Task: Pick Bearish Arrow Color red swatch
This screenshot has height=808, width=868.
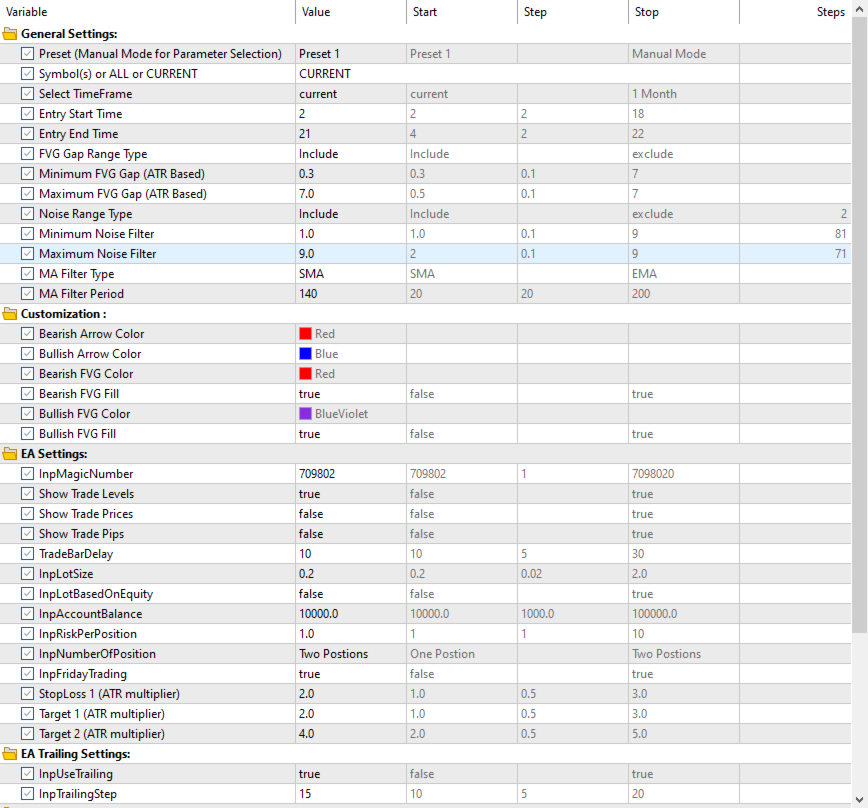Action: (x=305, y=334)
